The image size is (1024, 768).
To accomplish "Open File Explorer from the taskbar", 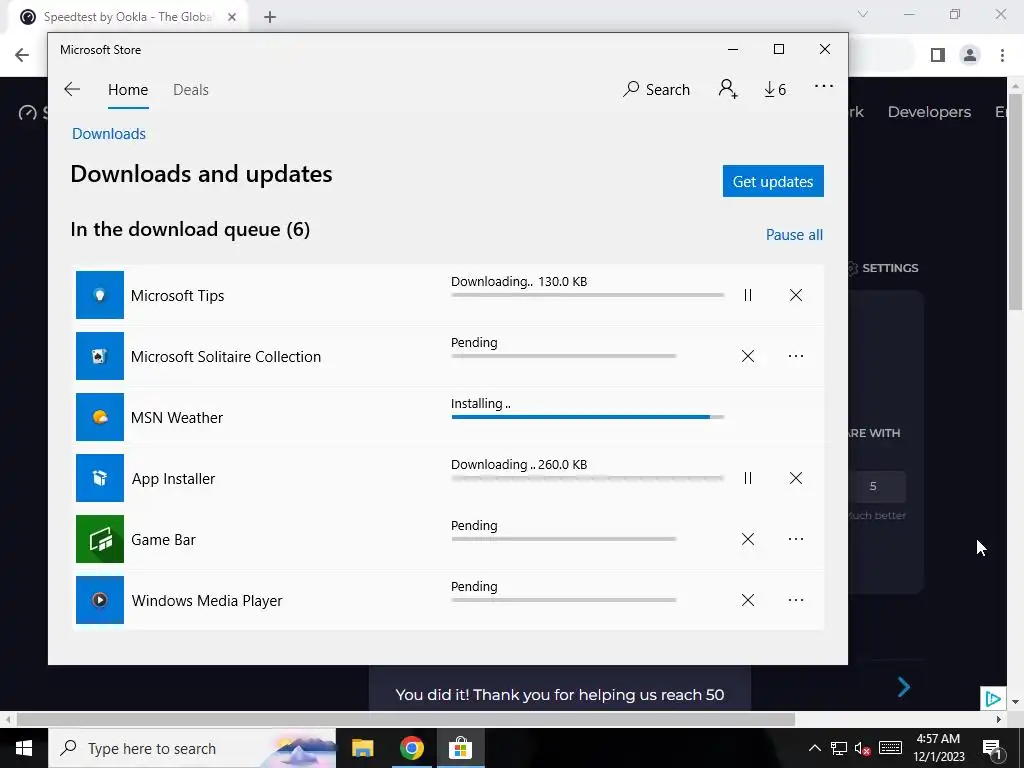I will [x=362, y=748].
